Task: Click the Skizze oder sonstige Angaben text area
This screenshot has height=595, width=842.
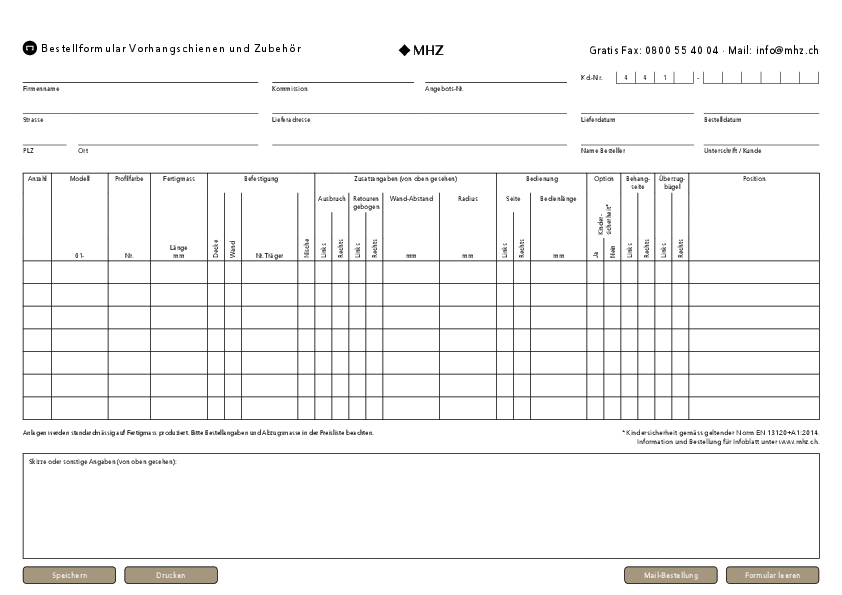Action: [x=420, y=510]
